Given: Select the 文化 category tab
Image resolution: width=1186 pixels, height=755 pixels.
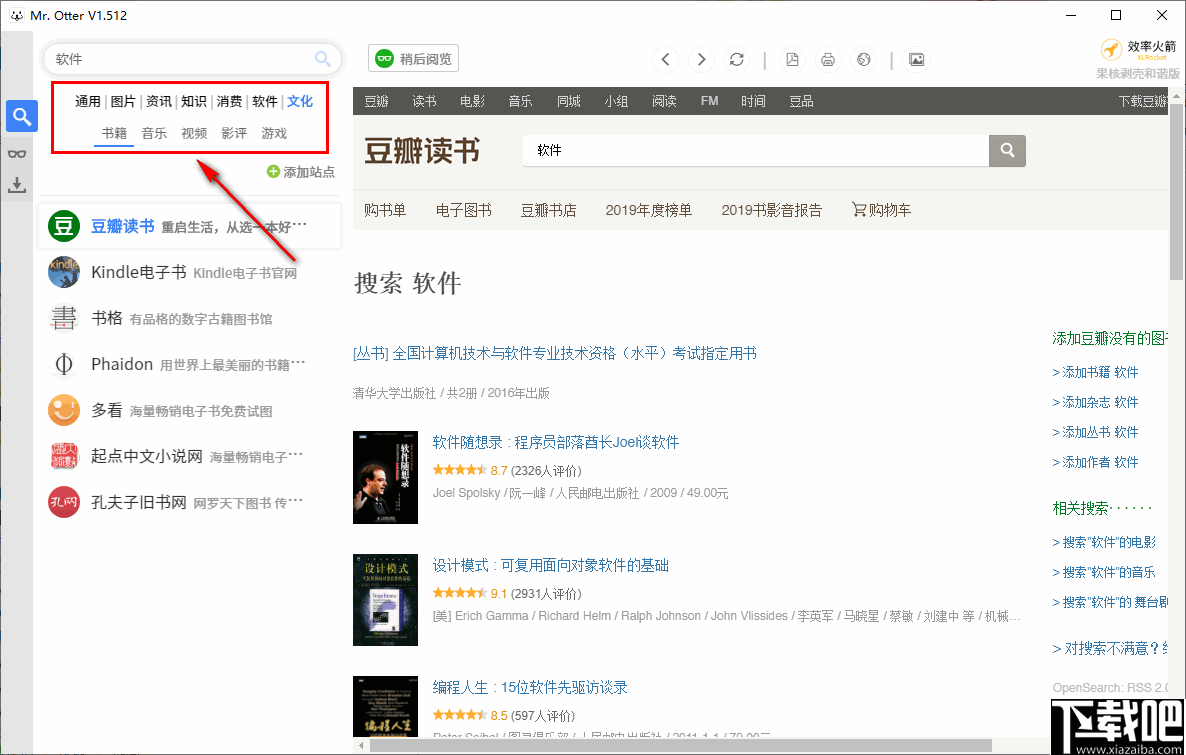Looking at the screenshot, I should (300, 101).
